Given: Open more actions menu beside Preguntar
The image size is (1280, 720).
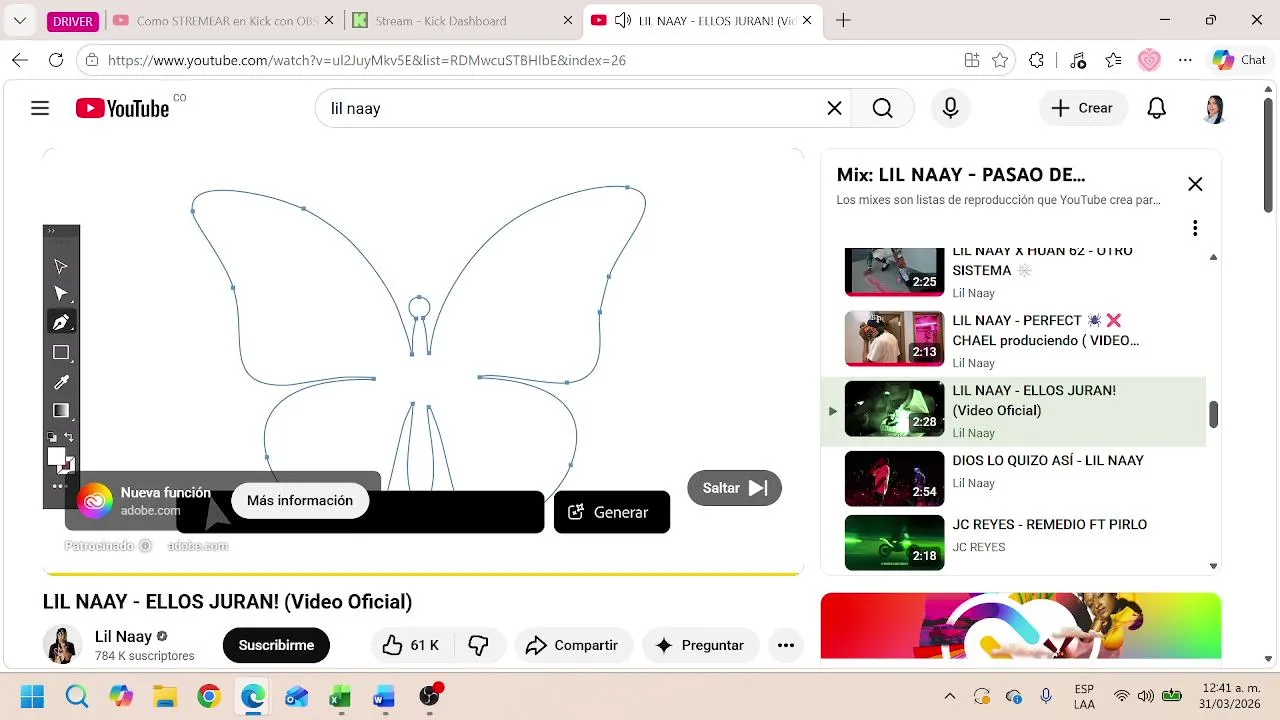Looking at the screenshot, I should click(x=786, y=645).
